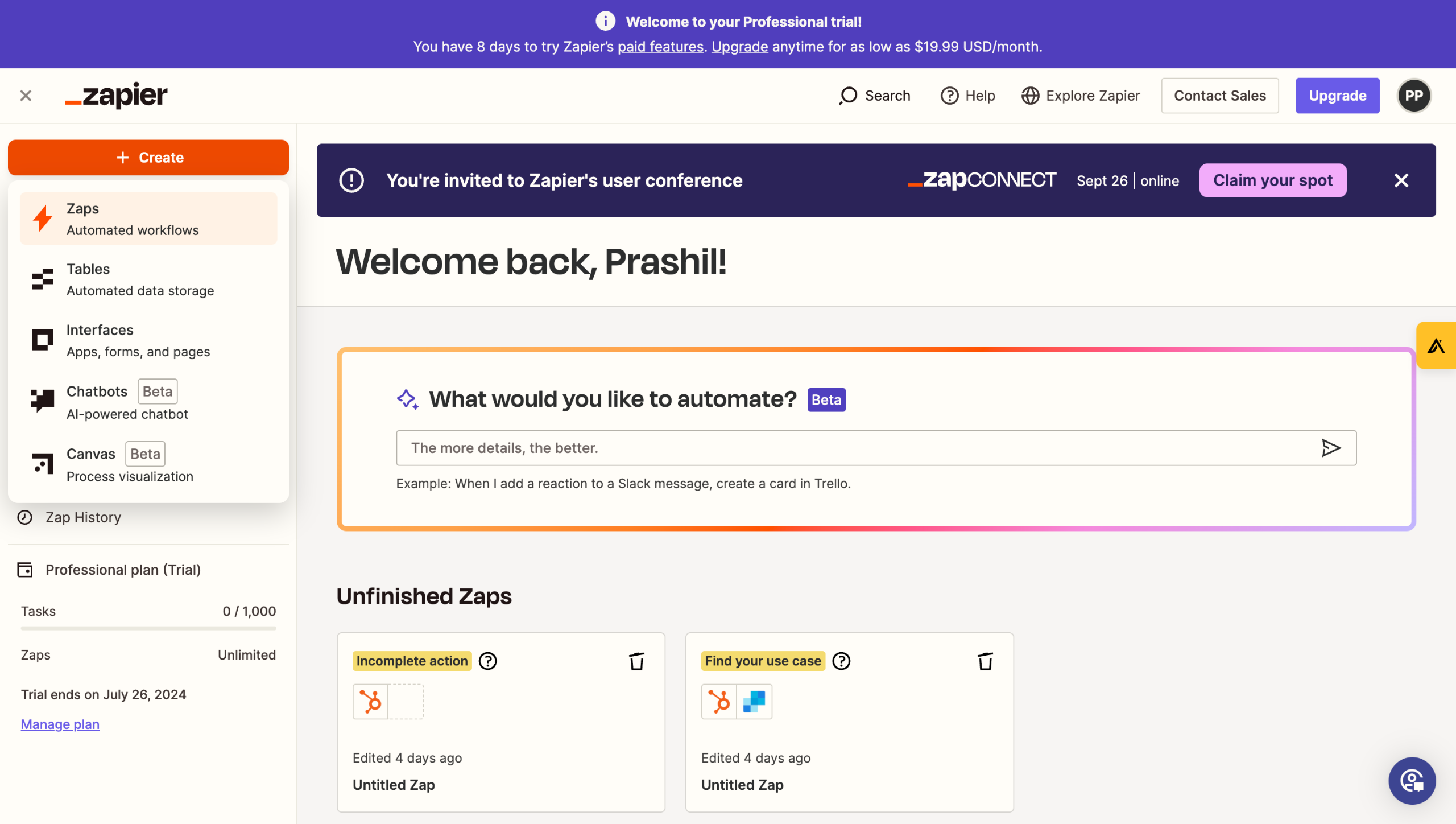Follow the Manage plan link
The image size is (1456, 824).
coord(60,724)
